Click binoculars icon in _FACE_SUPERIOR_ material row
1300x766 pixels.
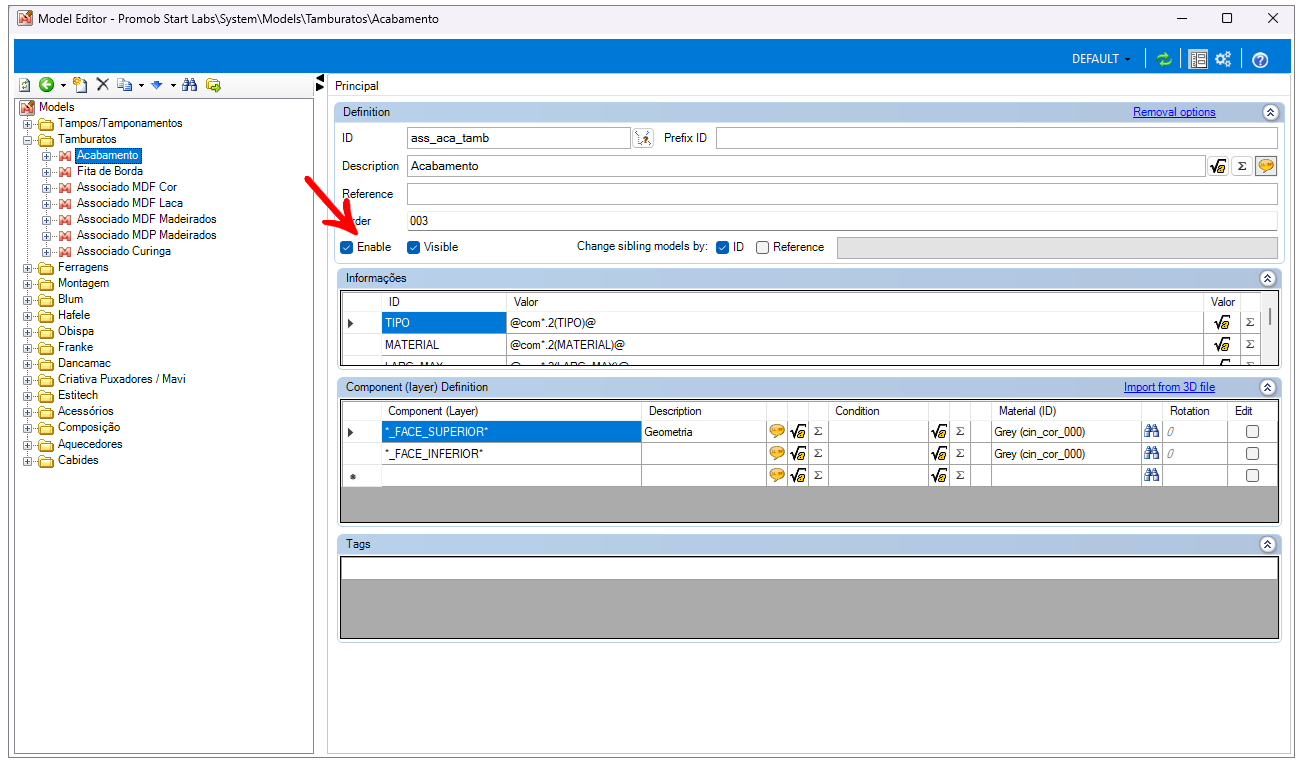tap(1151, 432)
